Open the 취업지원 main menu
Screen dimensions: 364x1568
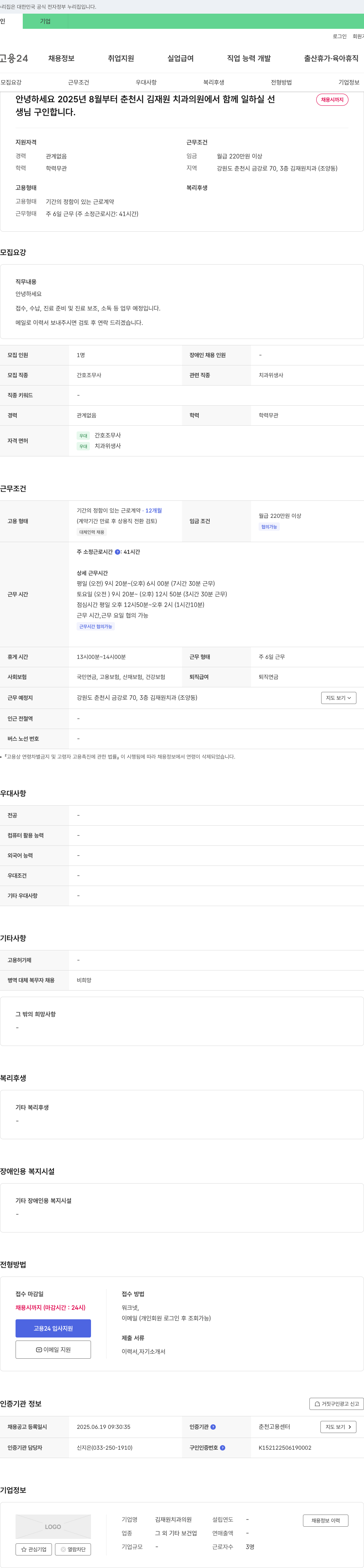(x=121, y=58)
